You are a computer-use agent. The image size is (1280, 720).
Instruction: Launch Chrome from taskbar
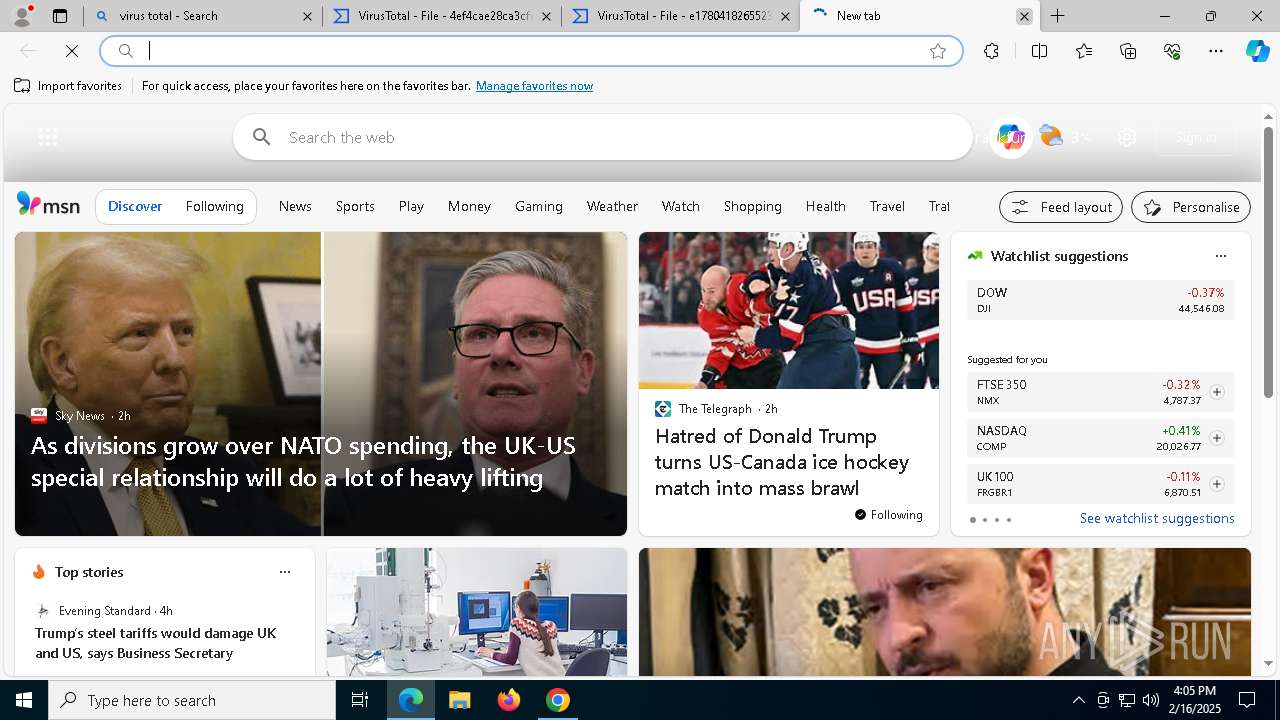(558, 700)
